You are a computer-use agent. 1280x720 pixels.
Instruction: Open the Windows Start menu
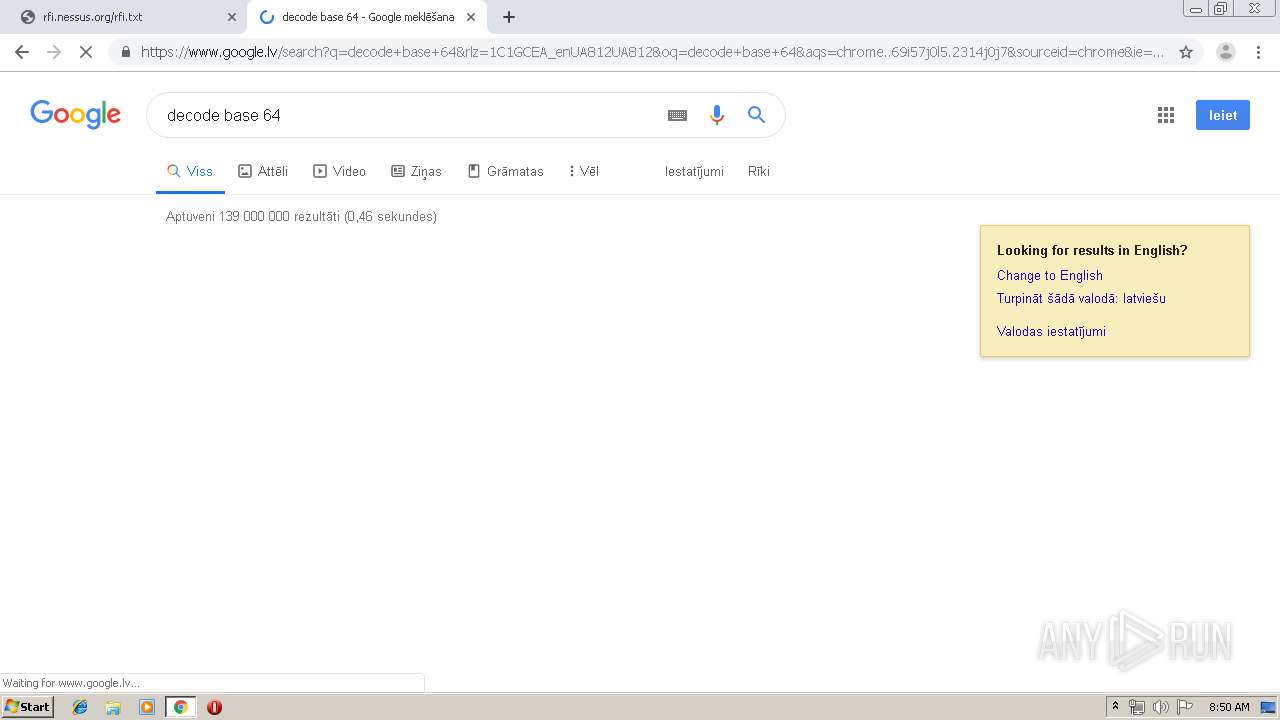tap(28, 707)
